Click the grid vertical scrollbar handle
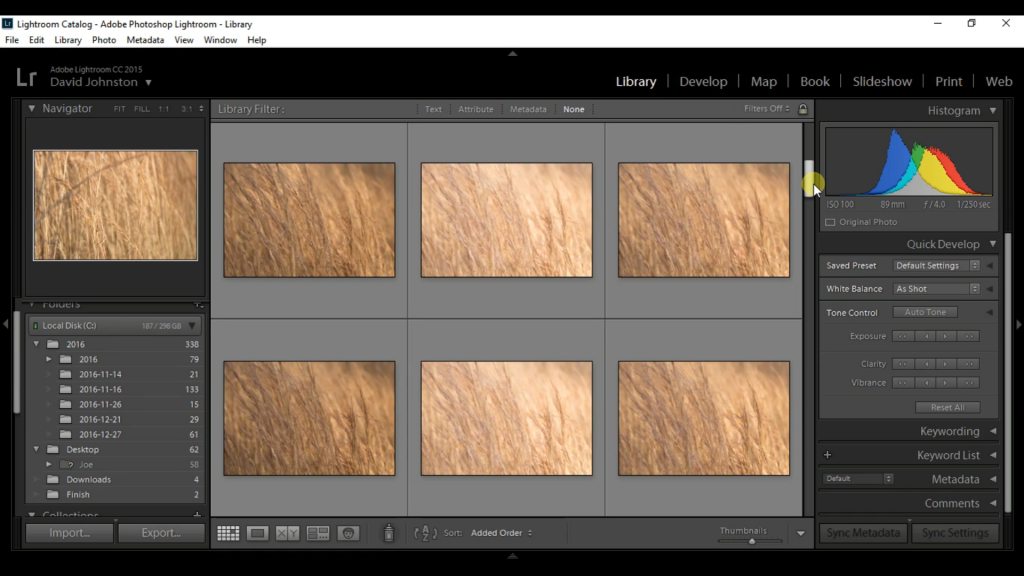The width and height of the screenshot is (1024, 576). pos(808,178)
